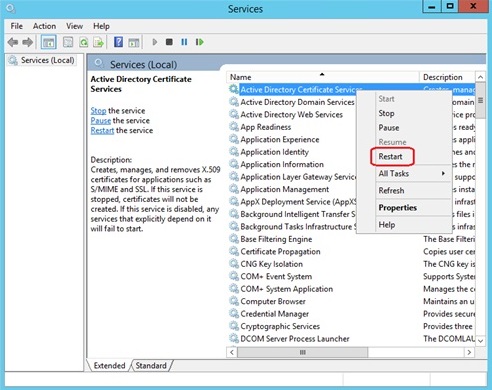Click the Stop Service square icon

(x=169, y=42)
